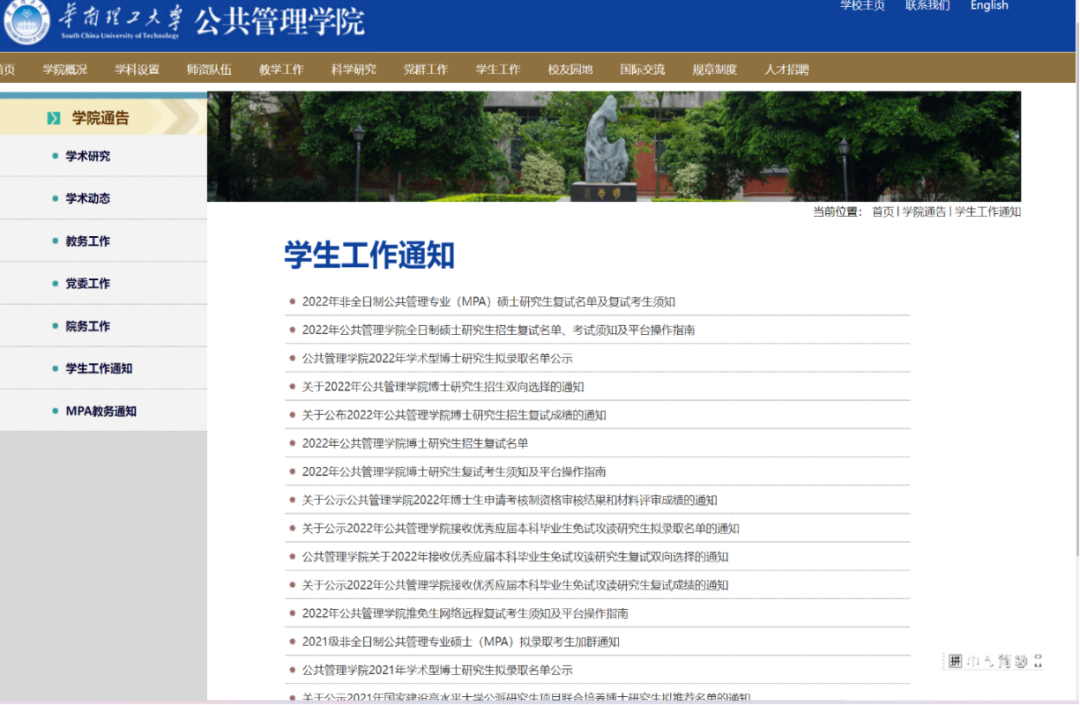Screen dimensions: 1080x705
Task: Click the campus statue banner image
Action: pos(614,147)
